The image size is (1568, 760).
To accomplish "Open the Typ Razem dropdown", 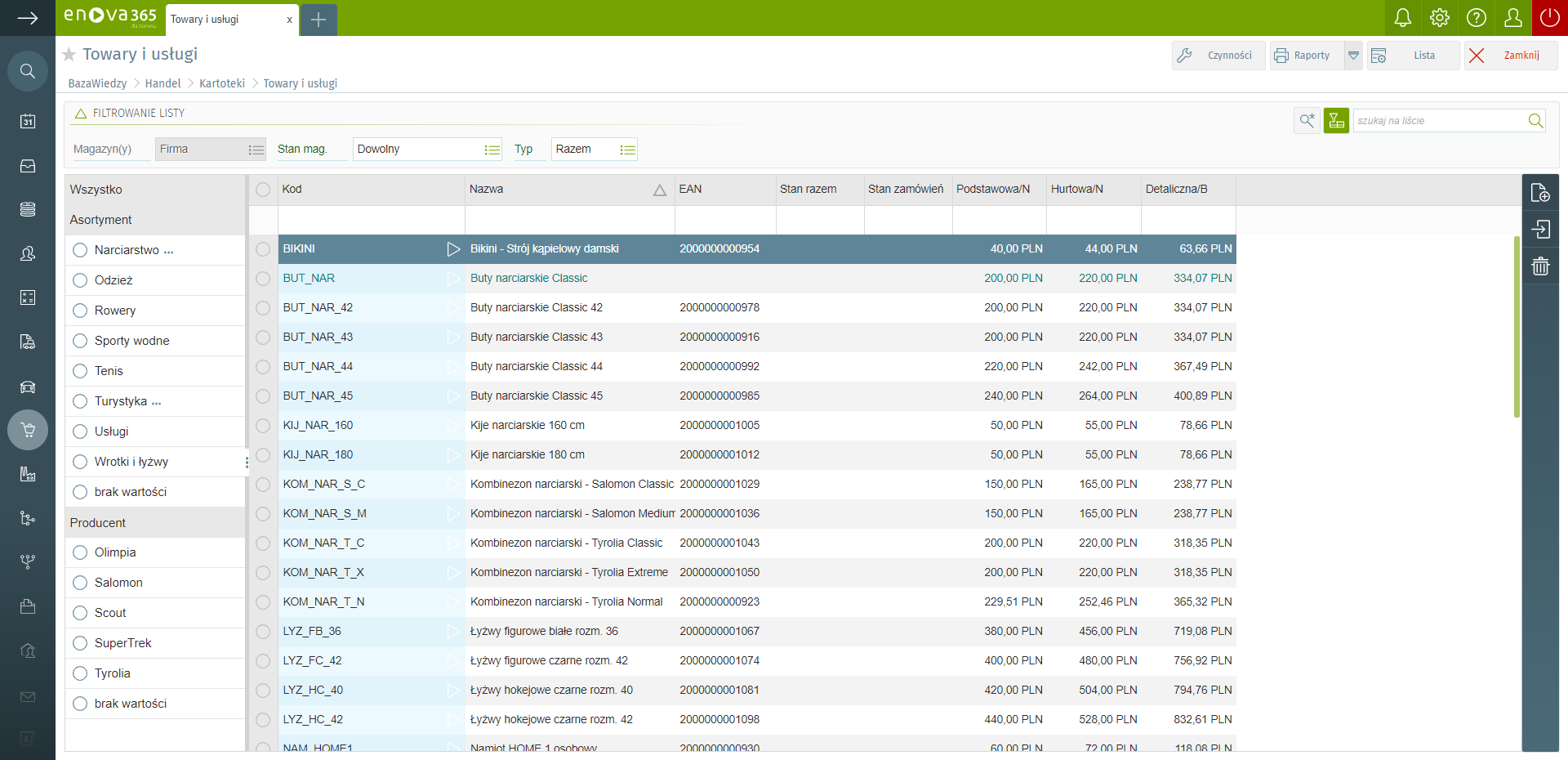I will [627, 150].
